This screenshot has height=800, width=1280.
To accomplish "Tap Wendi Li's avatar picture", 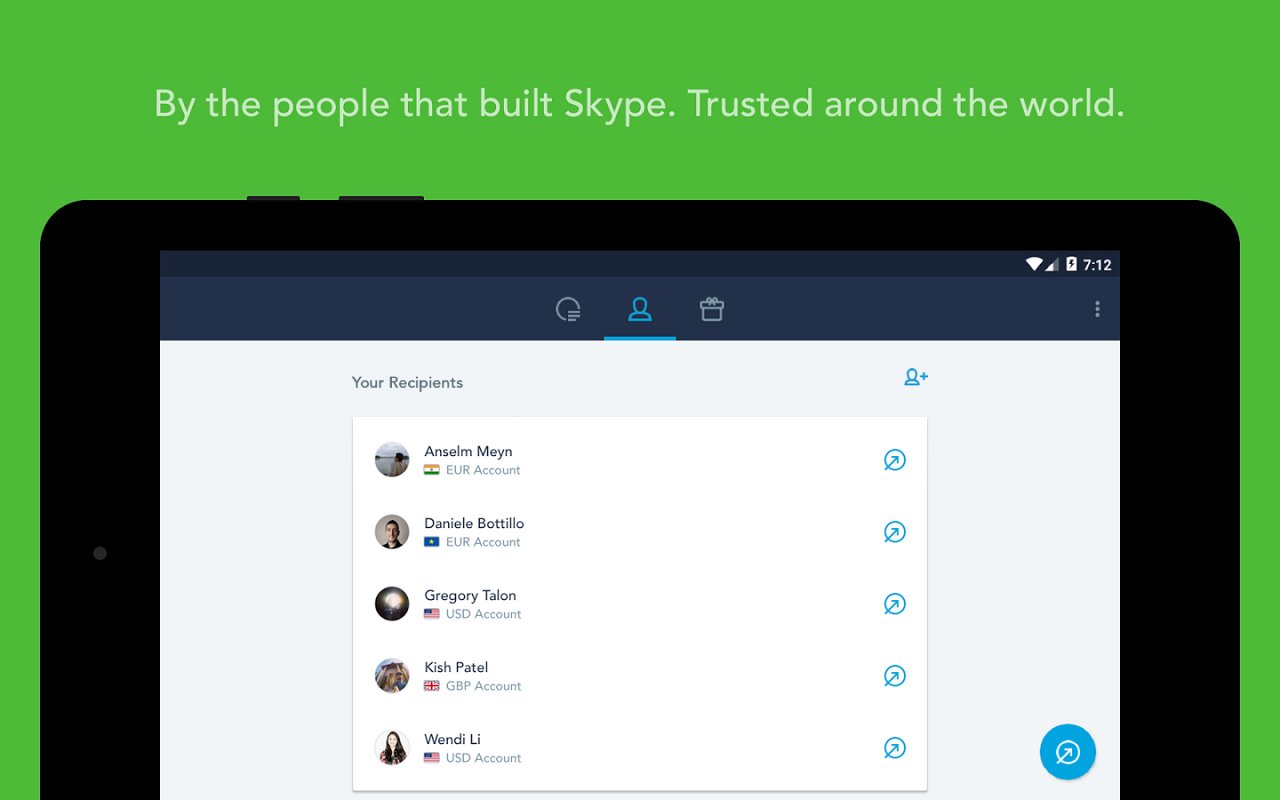I will pyautogui.click(x=391, y=747).
